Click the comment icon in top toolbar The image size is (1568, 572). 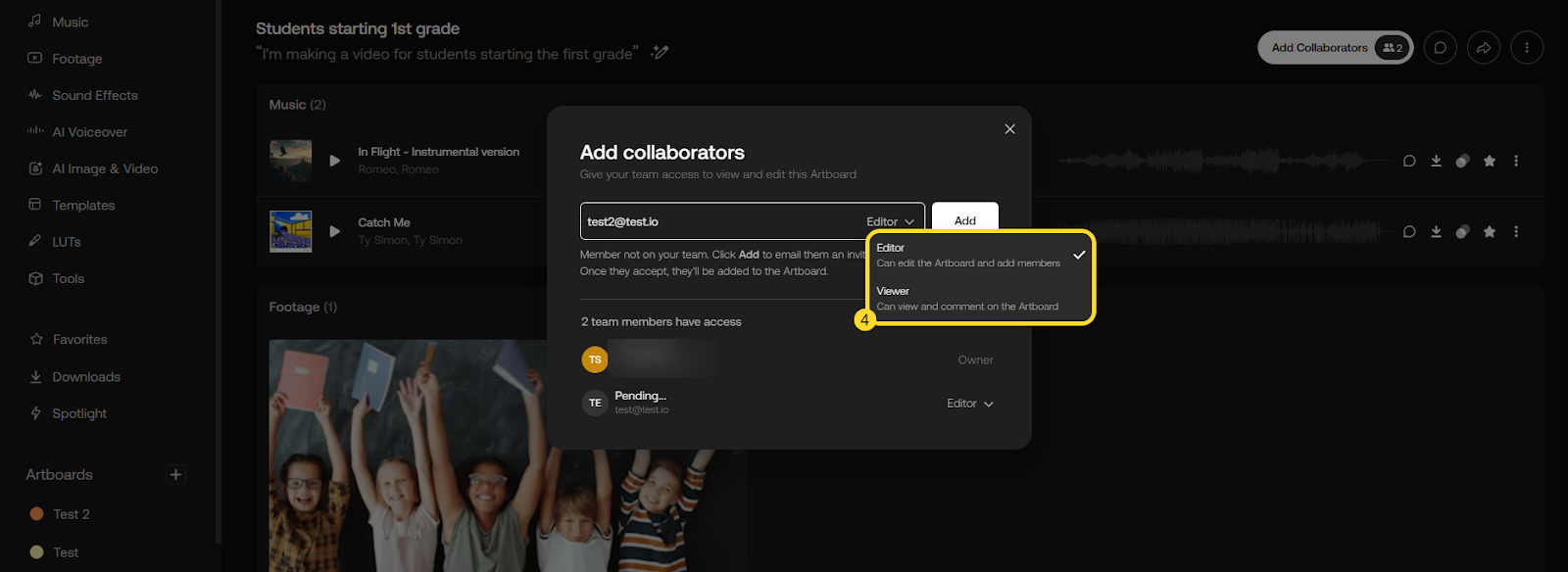(x=1440, y=48)
